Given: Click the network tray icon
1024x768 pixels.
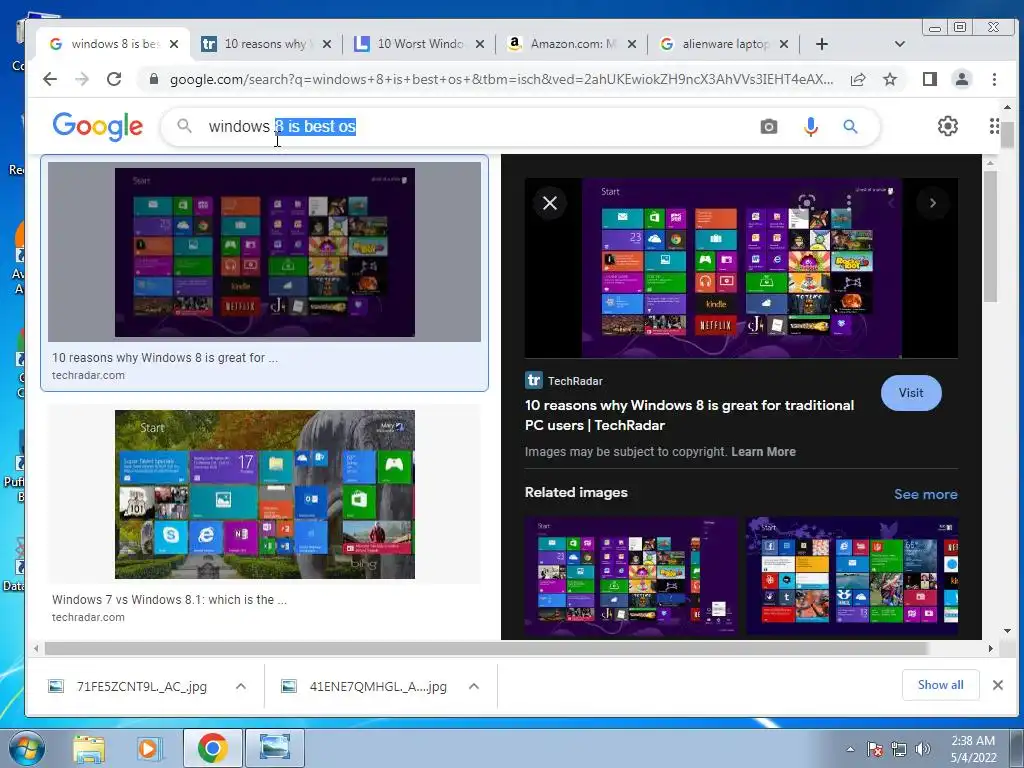Looking at the screenshot, I should click(899, 750).
